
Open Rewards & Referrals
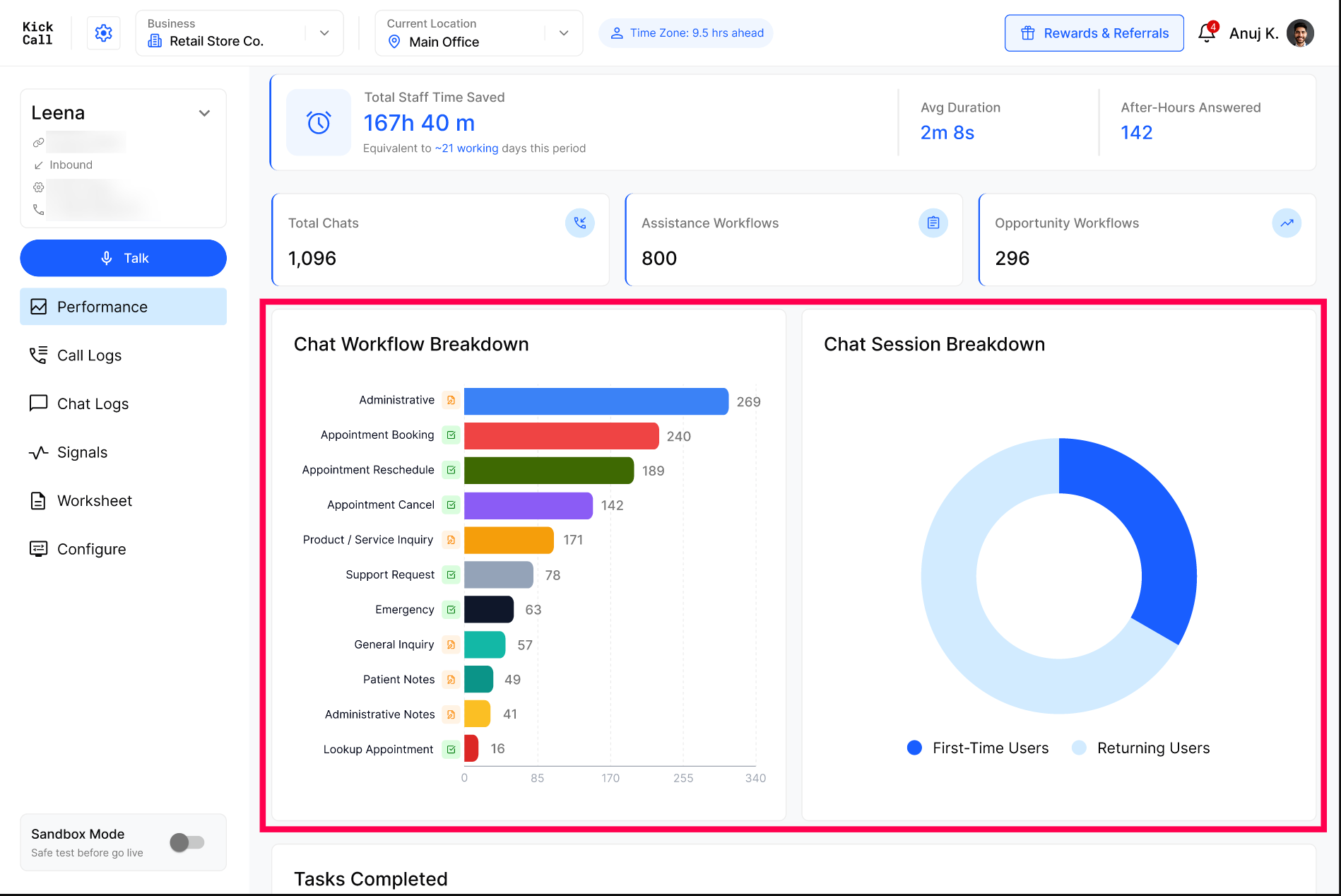[x=1094, y=33]
